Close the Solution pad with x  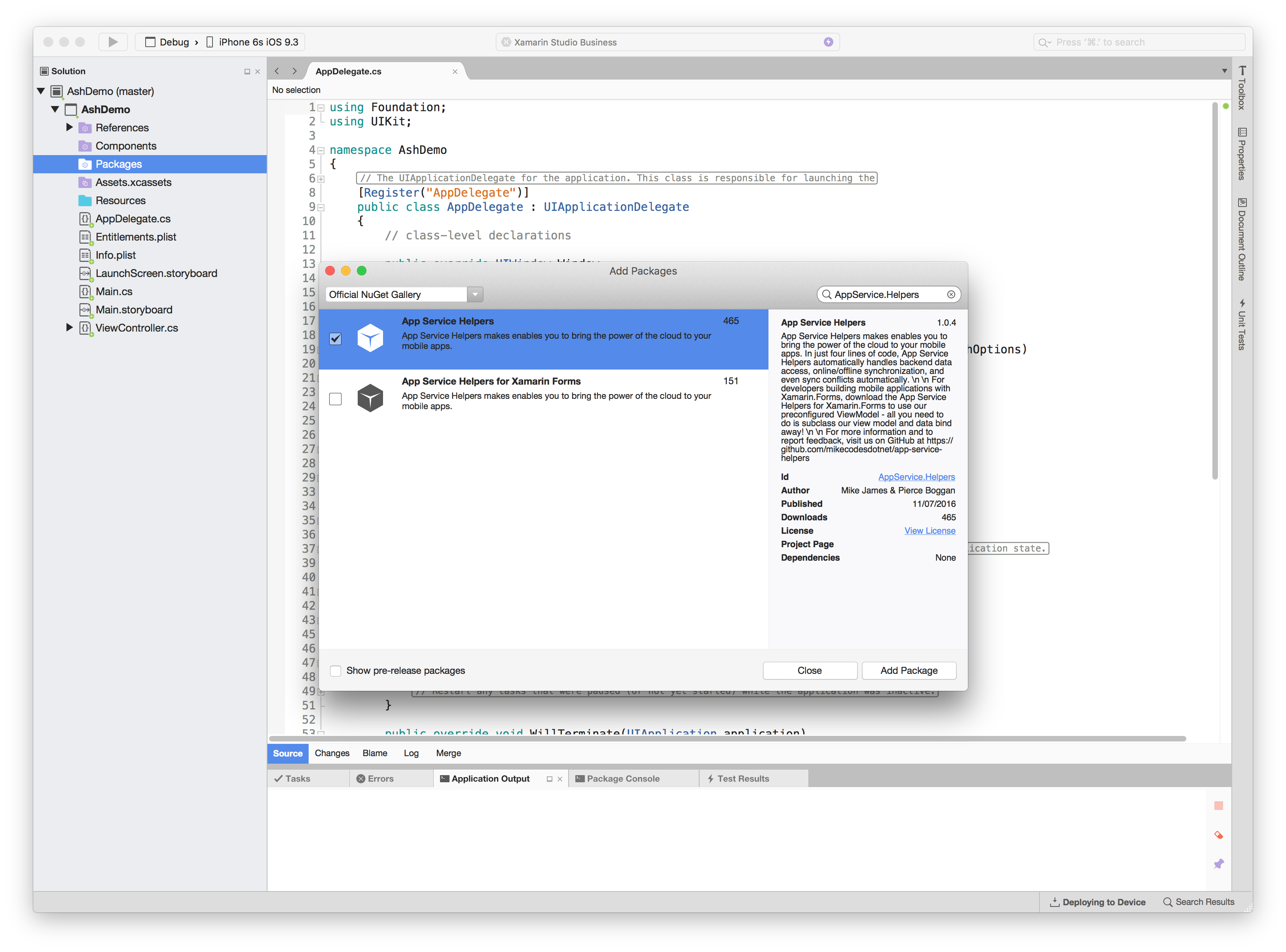[258, 72]
